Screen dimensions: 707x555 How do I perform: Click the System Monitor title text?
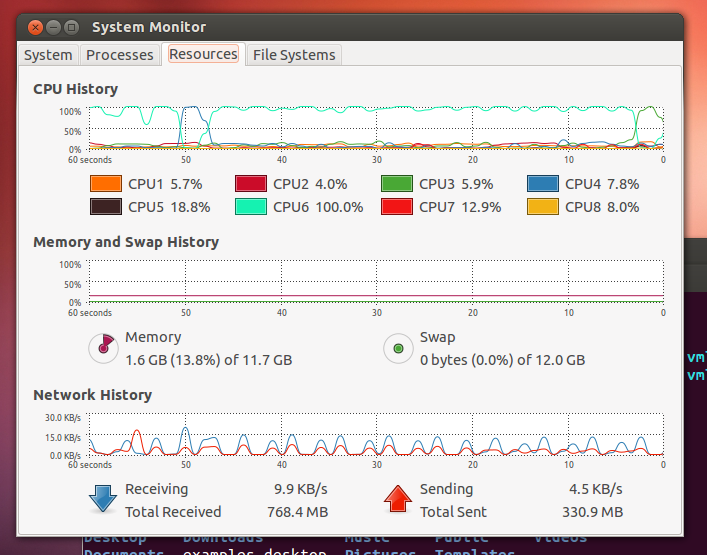149,27
